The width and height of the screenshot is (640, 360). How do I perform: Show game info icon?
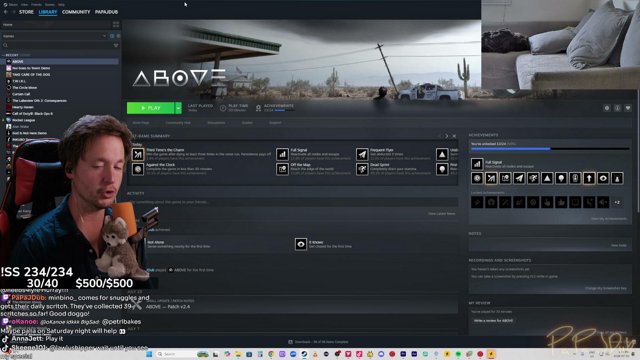click(618, 108)
